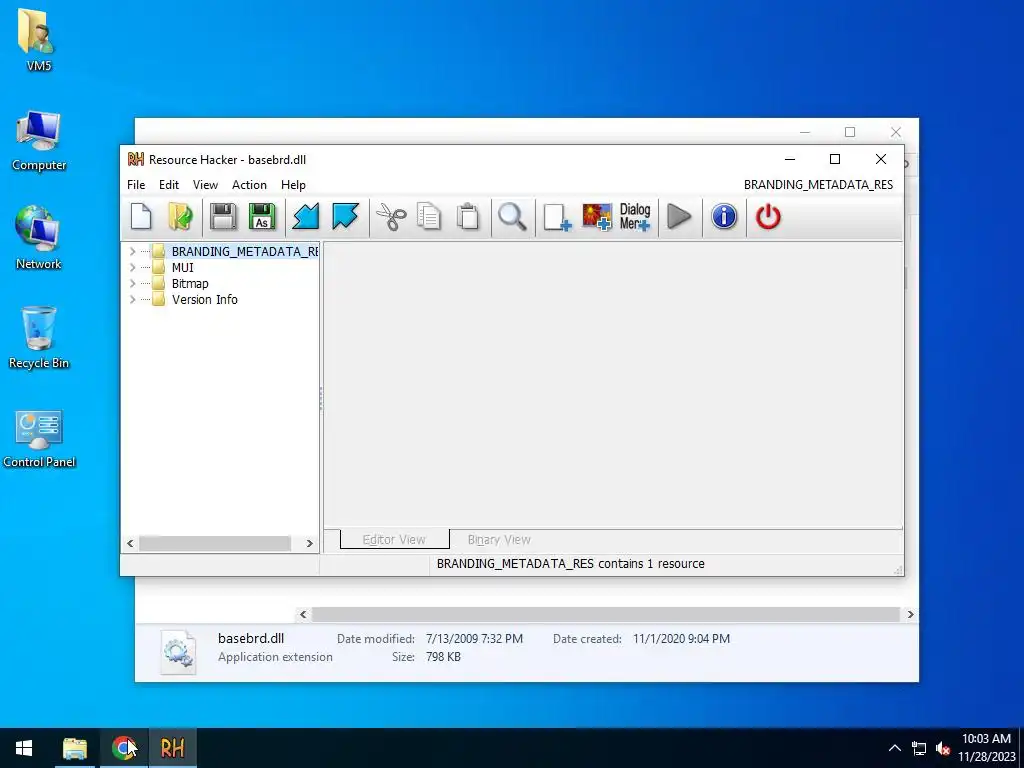
Task: Click the import resource down-arrow icon
Action: pos(305,217)
